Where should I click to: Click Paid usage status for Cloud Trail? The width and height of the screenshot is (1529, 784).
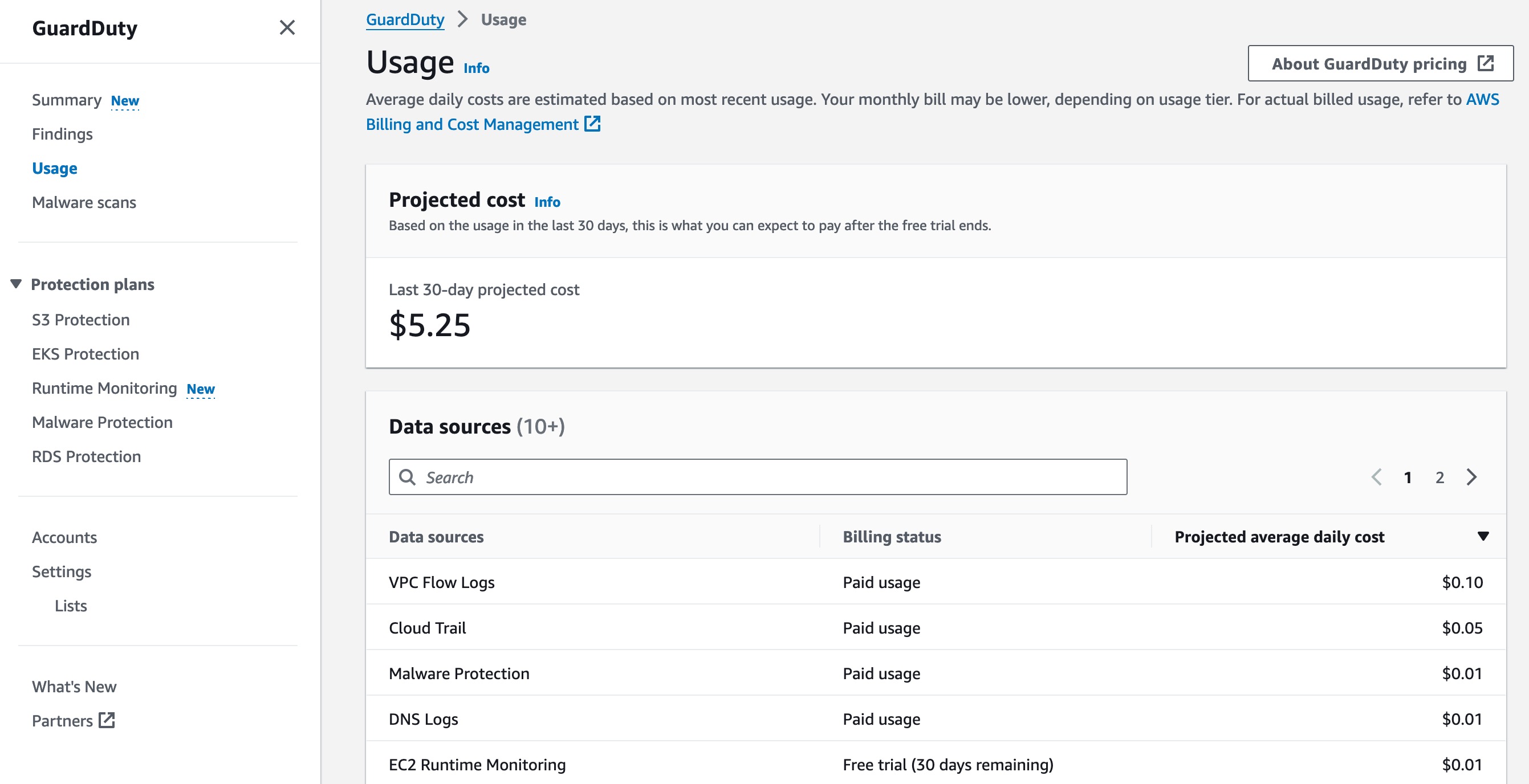(x=881, y=628)
